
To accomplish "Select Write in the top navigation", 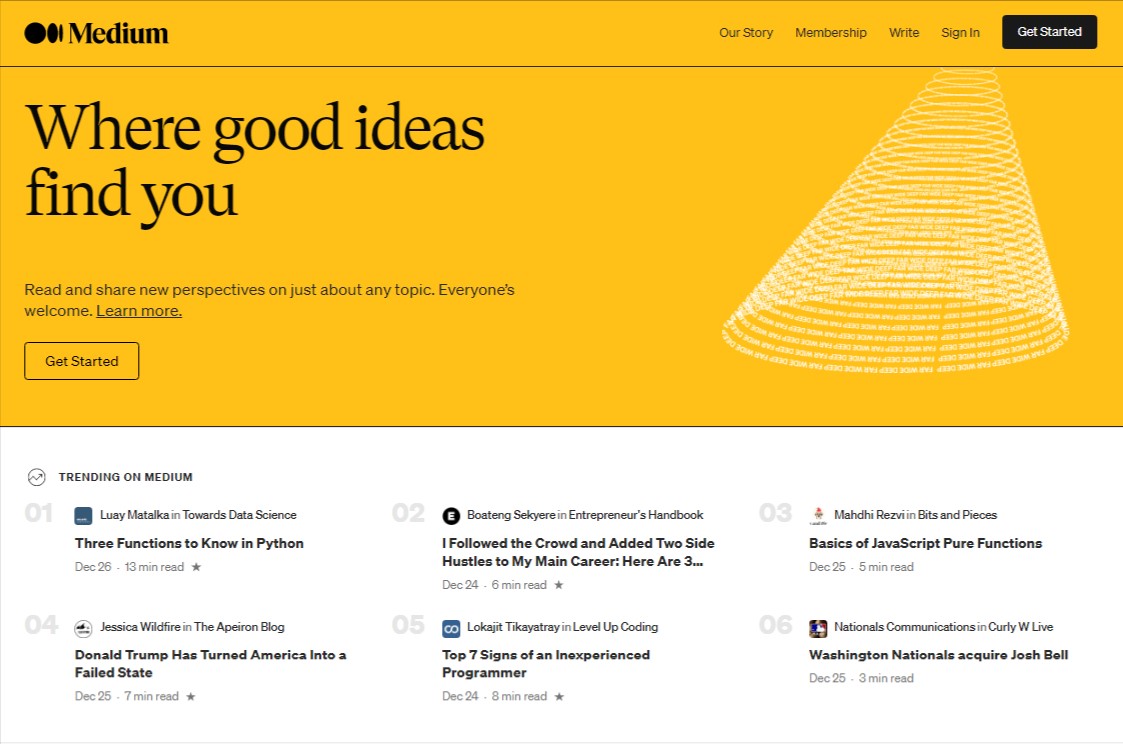I will point(904,33).
